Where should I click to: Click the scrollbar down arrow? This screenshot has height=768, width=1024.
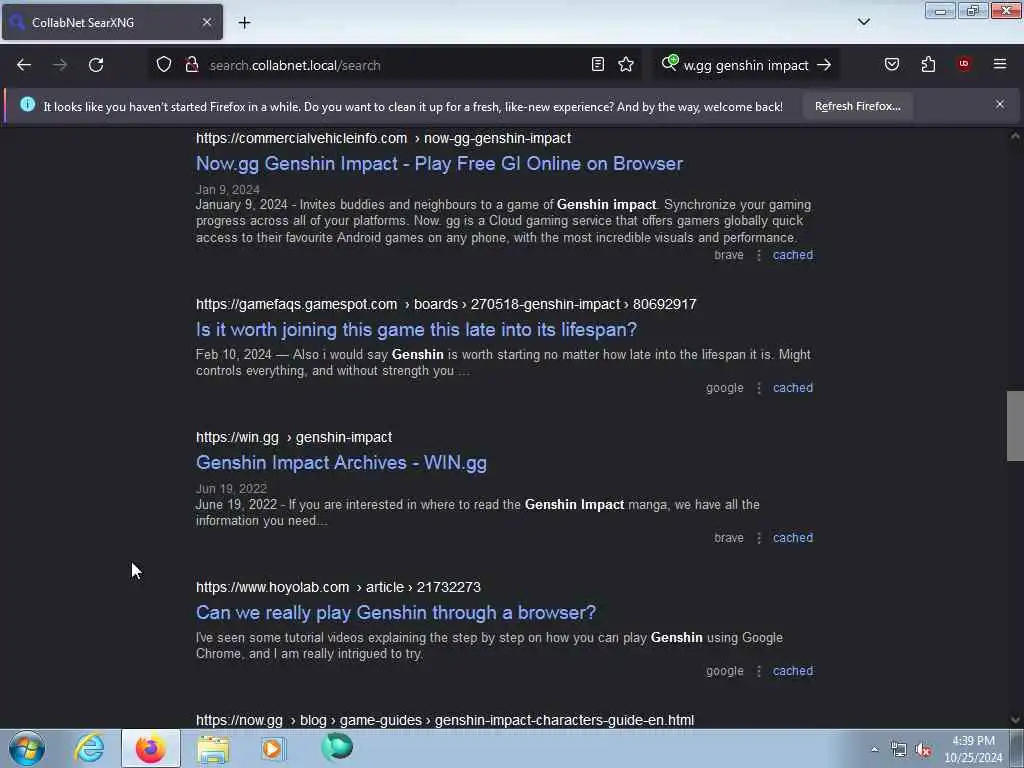1015,720
